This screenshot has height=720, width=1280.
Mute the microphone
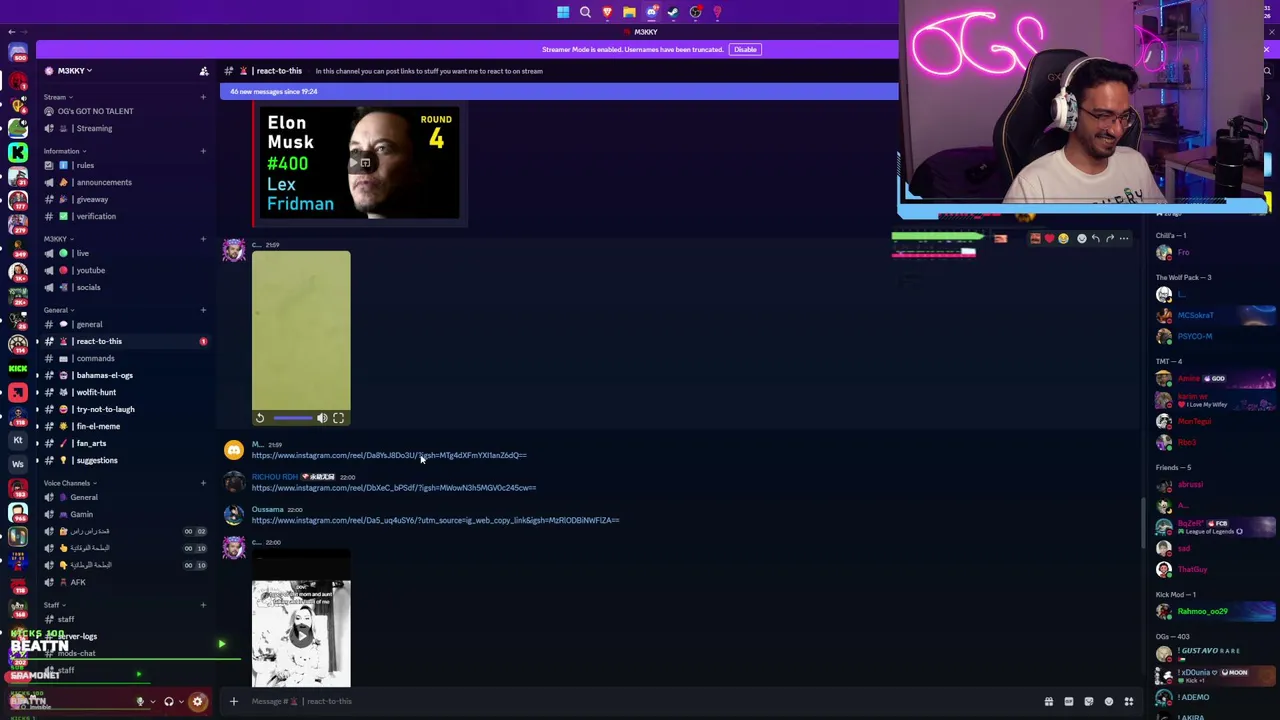140,702
